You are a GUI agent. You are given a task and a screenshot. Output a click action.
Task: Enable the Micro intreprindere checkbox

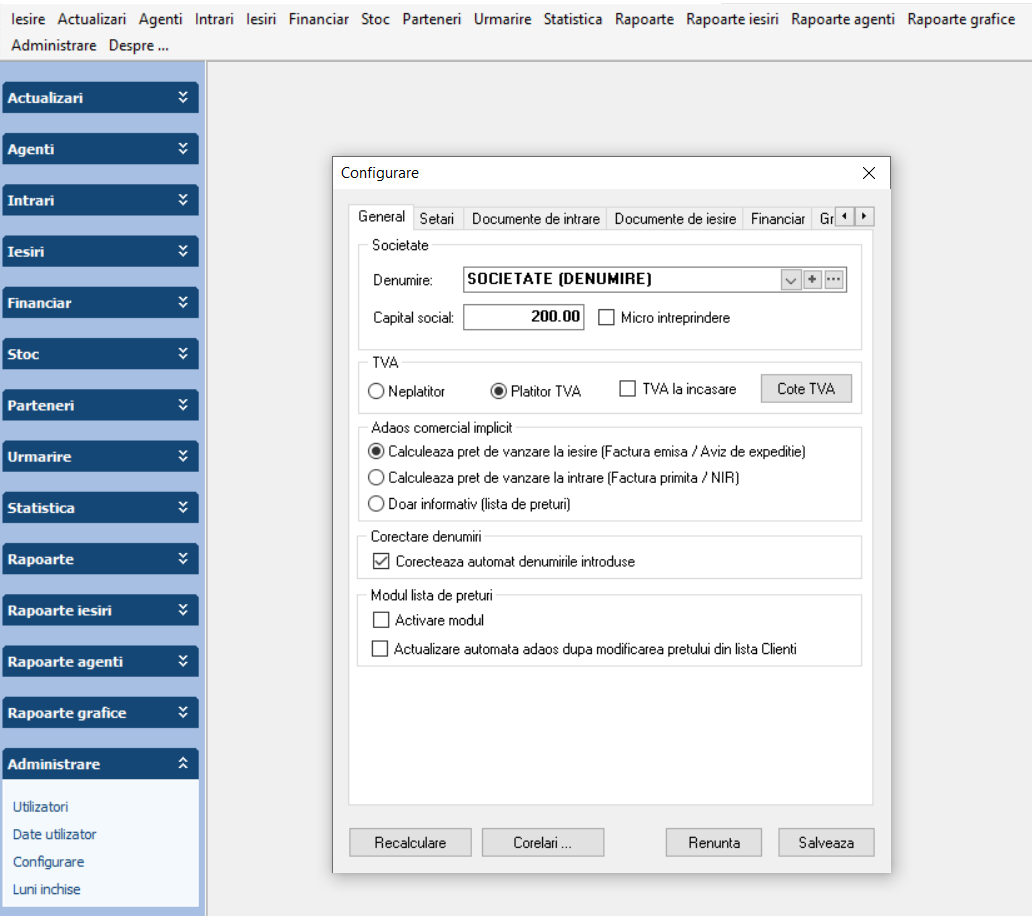(605, 318)
